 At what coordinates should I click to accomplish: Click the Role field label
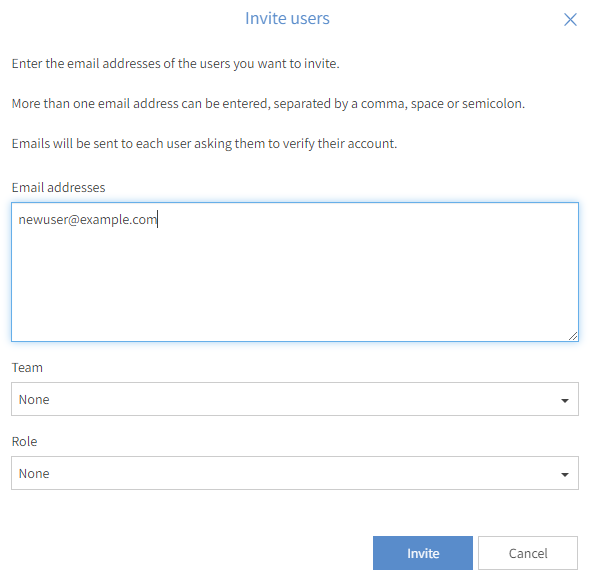(x=24, y=442)
